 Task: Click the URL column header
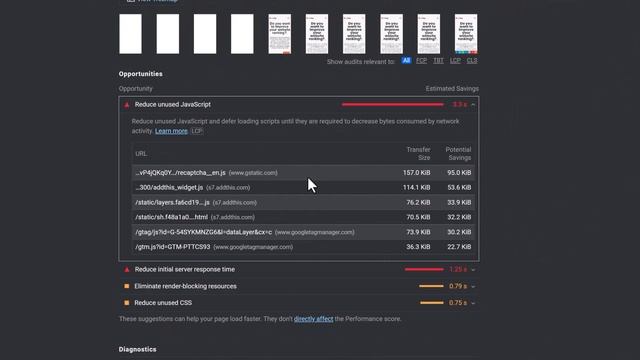pyautogui.click(x=141, y=153)
